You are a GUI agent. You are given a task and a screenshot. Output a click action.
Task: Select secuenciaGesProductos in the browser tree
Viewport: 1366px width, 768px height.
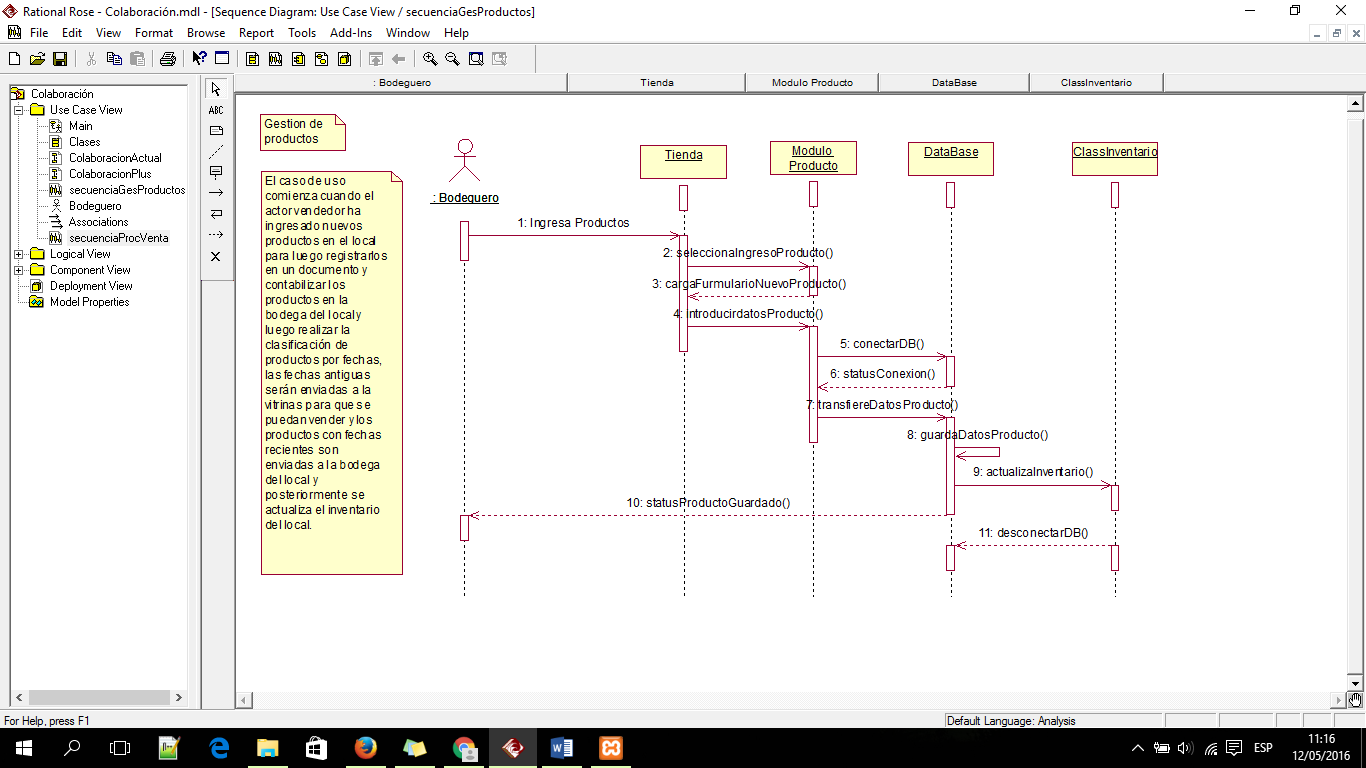pos(127,190)
